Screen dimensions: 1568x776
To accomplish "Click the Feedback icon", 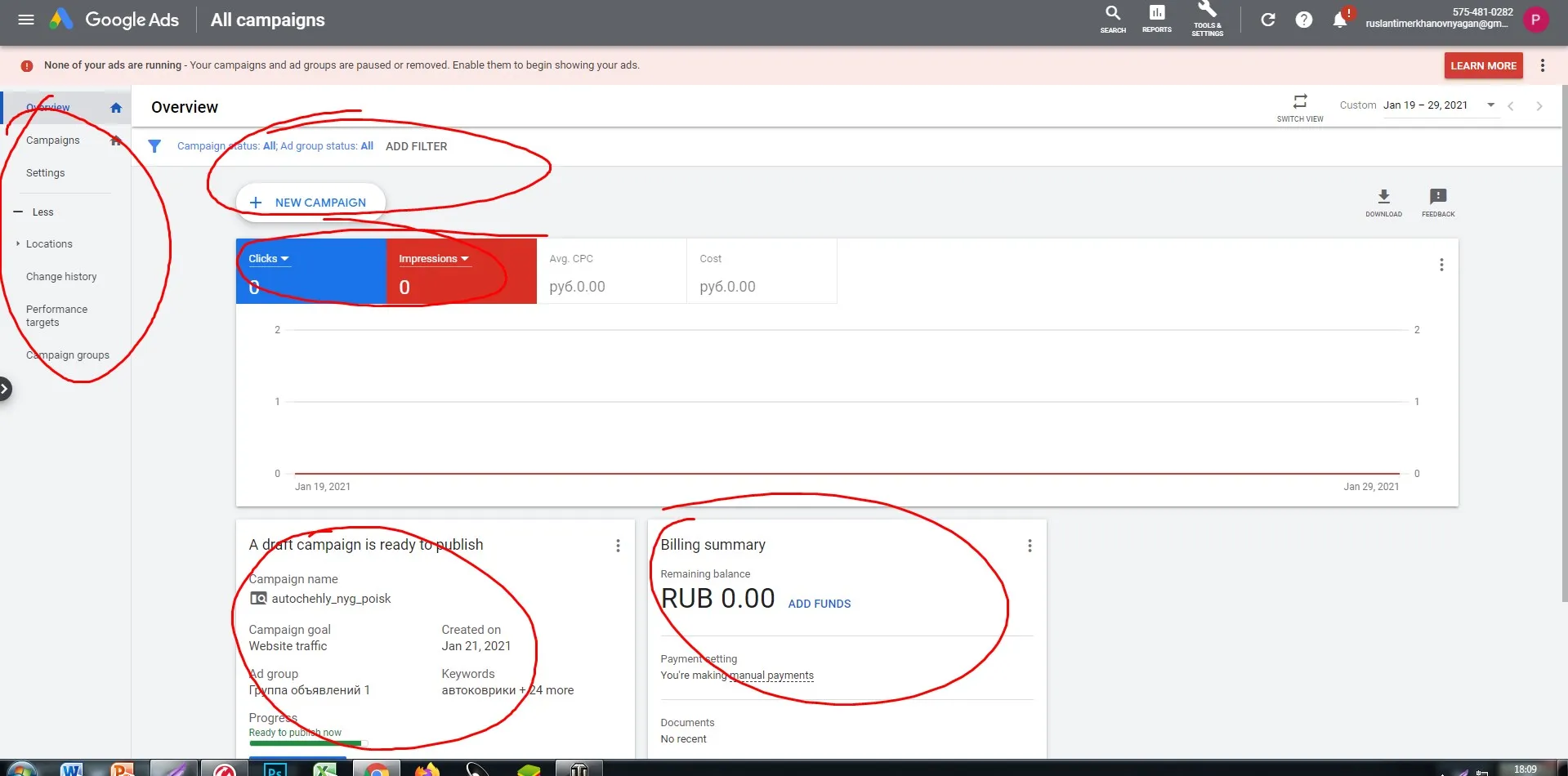I will click(x=1438, y=202).
